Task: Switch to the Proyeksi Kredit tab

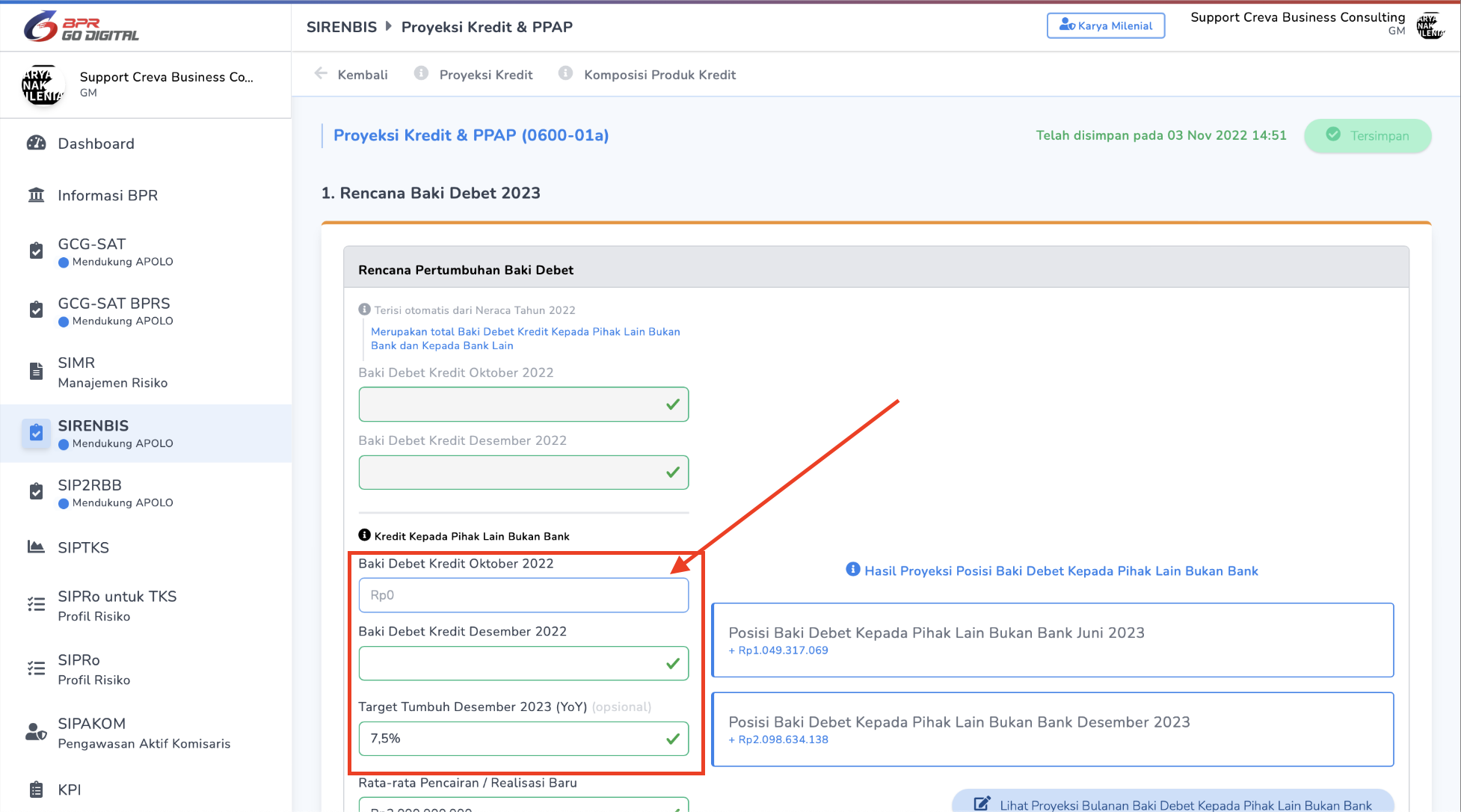Action: tap(486, 75)
